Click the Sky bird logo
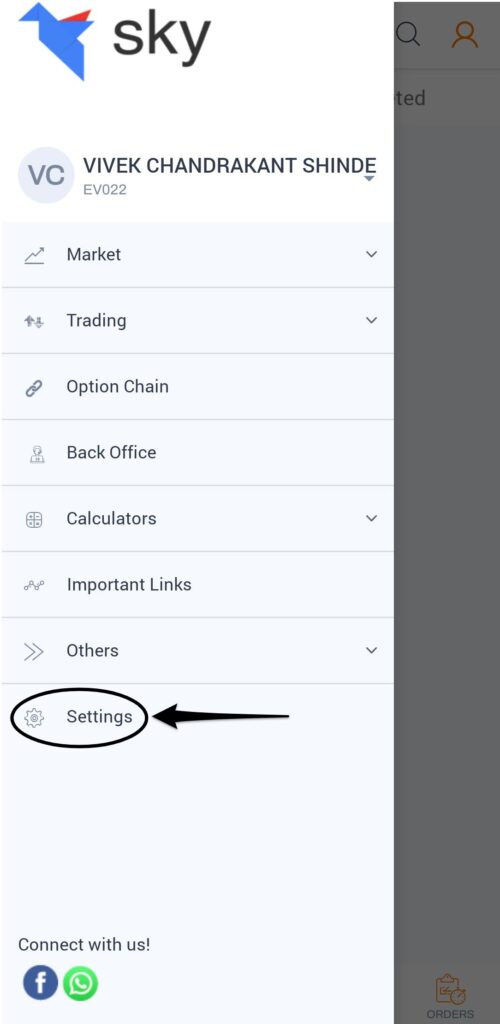This screenshot has width=500, height=1024. pyautogui.click(x=56, y=41)
